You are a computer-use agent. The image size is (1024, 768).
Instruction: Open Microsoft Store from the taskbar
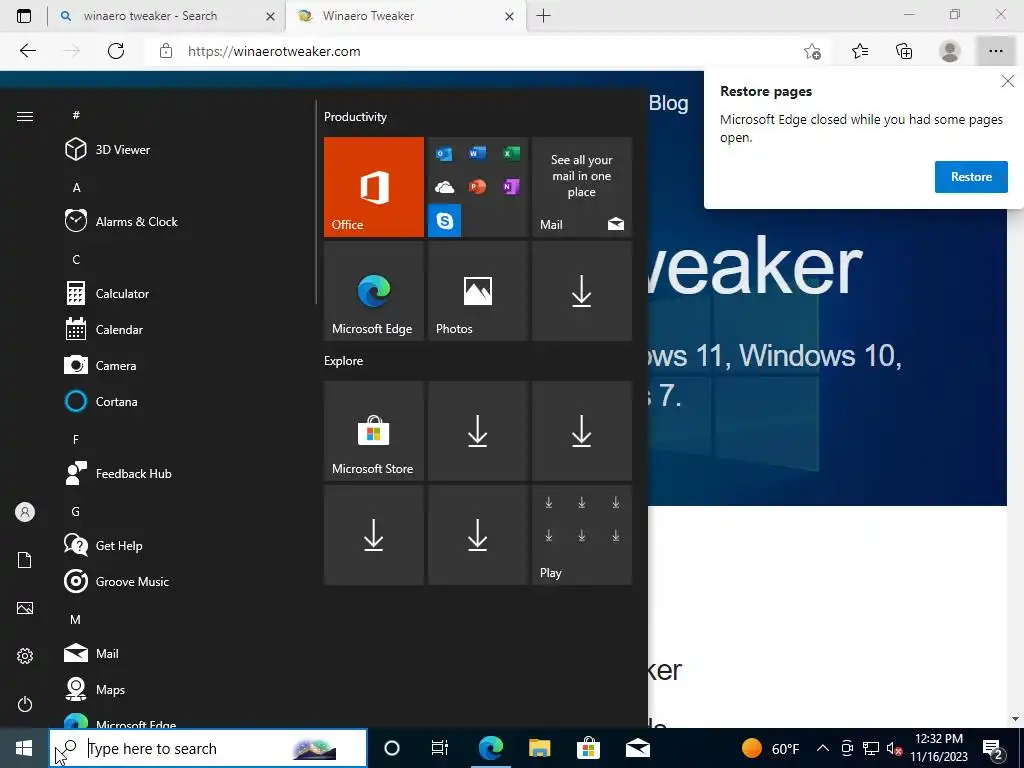click(x=588, y=748)
